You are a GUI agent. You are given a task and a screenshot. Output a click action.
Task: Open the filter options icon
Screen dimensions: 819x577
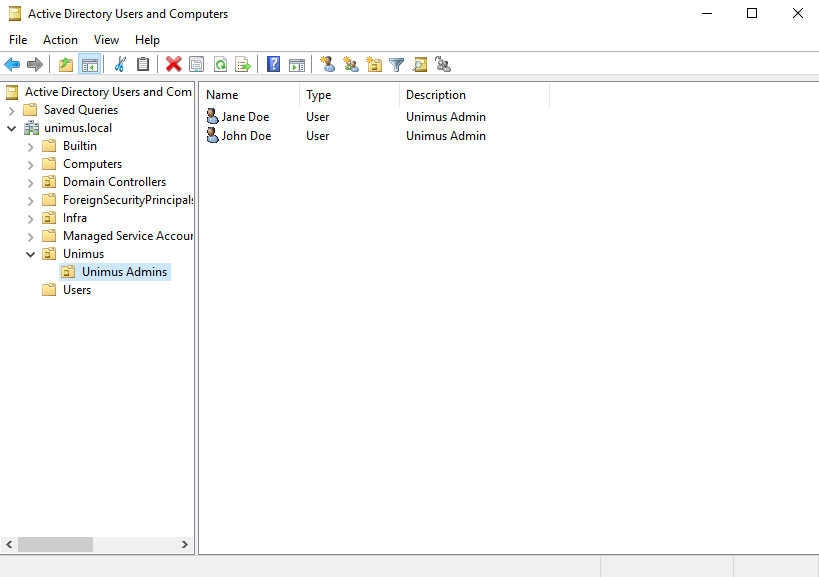tap(396, 64)
